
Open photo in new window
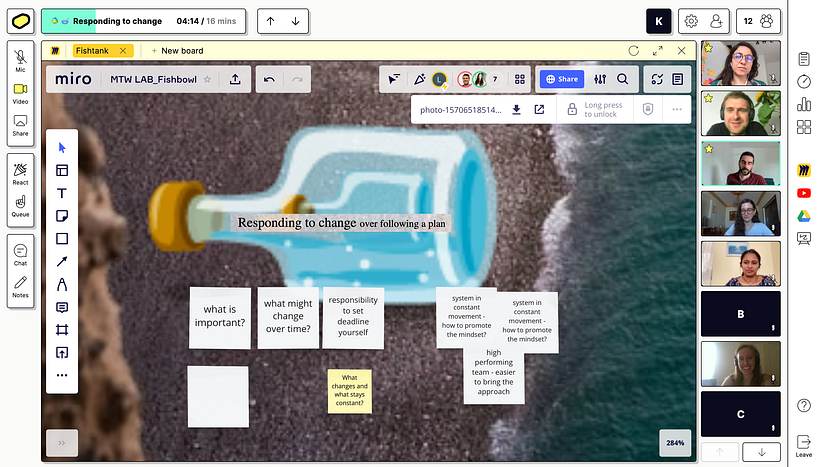[x=539, y=109]
